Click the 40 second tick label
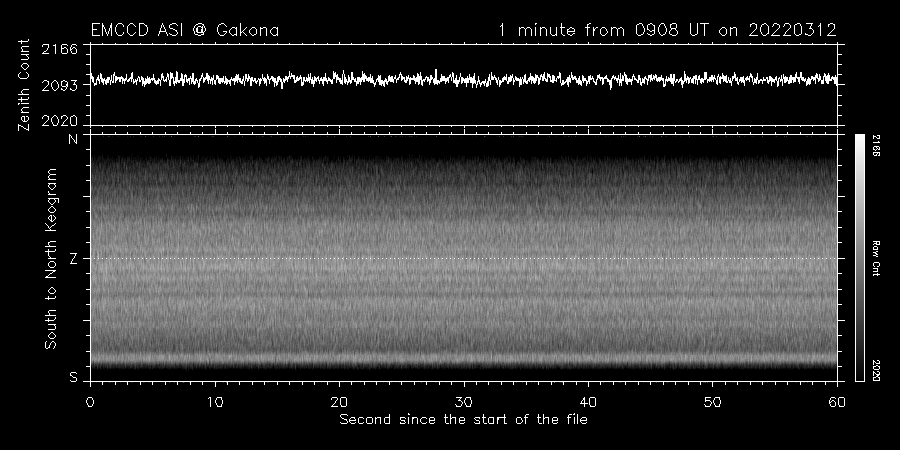This screenshot has width=900, height=450. pyautogui.click(x=588, y=402)
